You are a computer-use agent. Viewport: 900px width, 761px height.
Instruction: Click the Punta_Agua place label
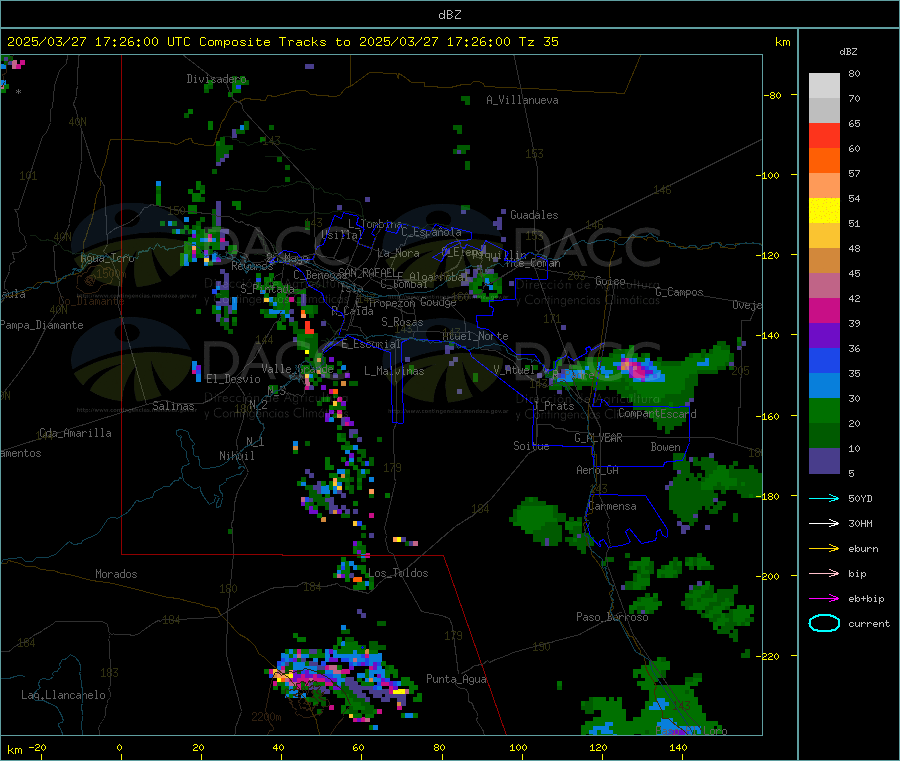coord(456,679)
